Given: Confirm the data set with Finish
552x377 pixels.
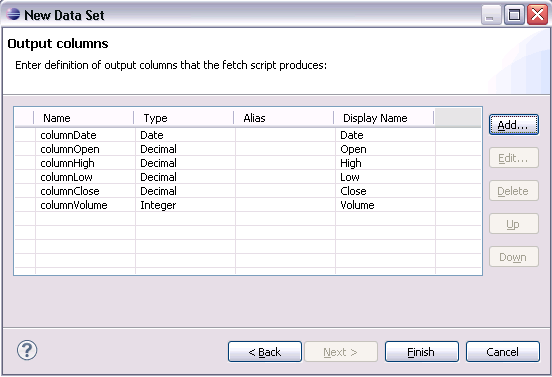Looking at the screenshot, I should tap(422, 352).
